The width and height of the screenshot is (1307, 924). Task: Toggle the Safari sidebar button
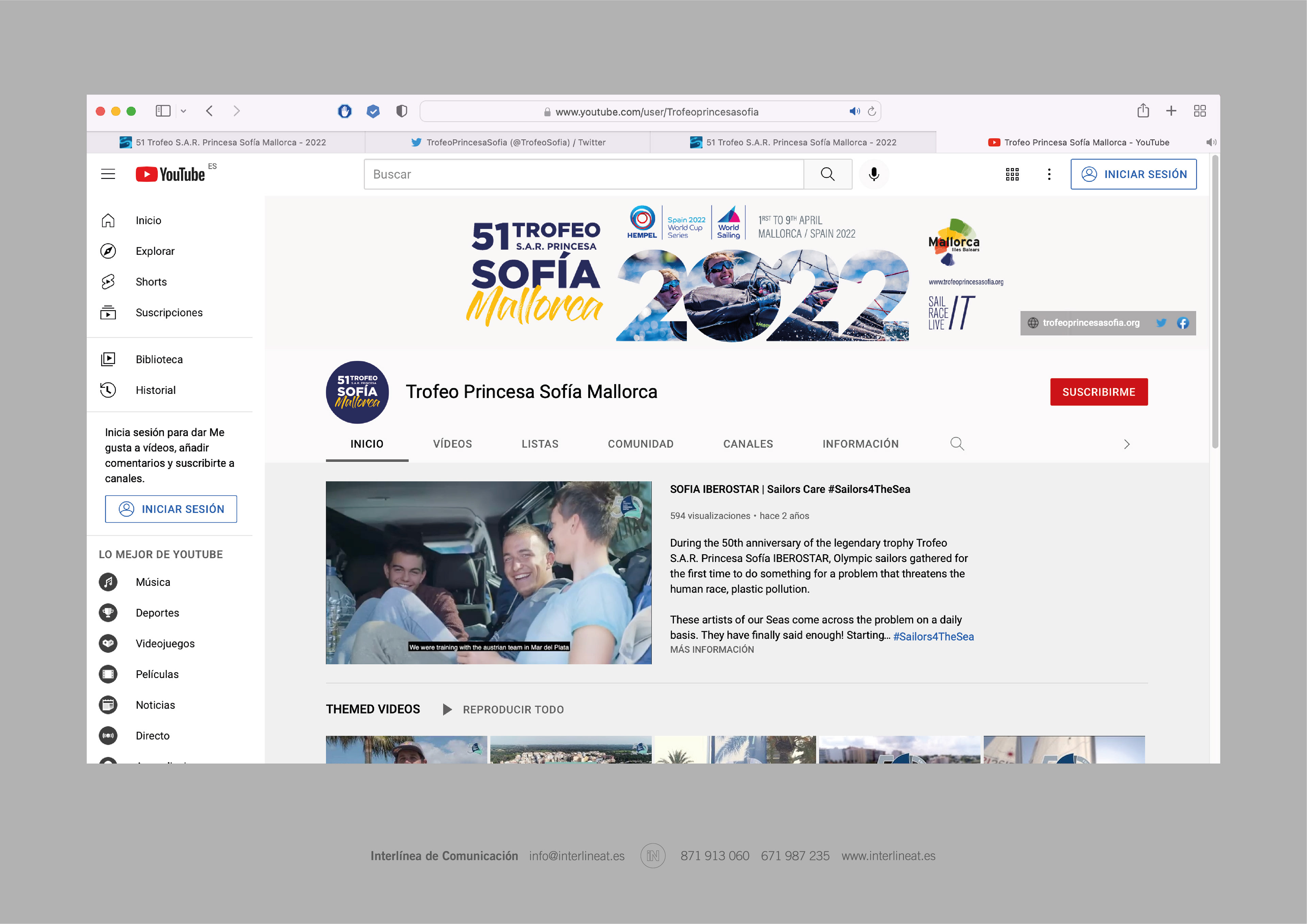(x=163, y=111)
